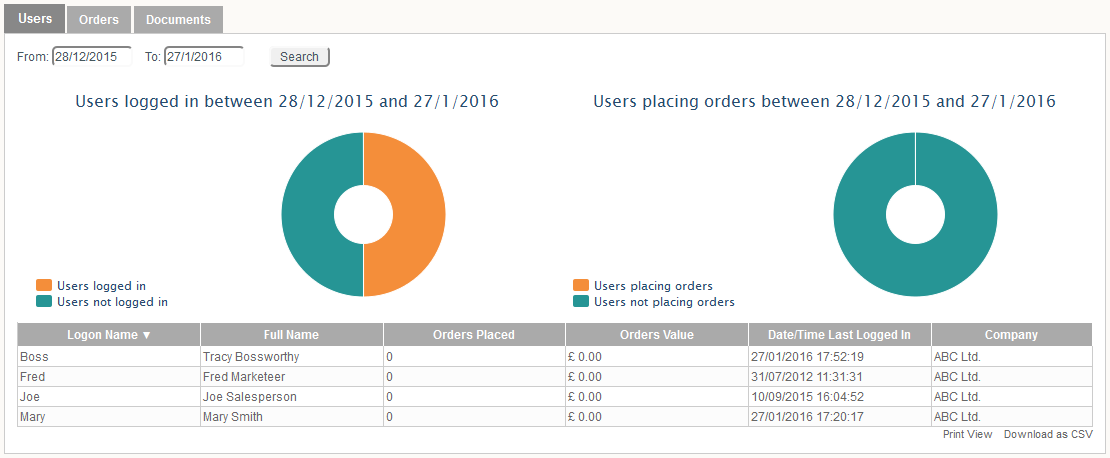Viewport: 1110px width, 458px height.
Task: Click the To date input field
Action: (204, 57)
